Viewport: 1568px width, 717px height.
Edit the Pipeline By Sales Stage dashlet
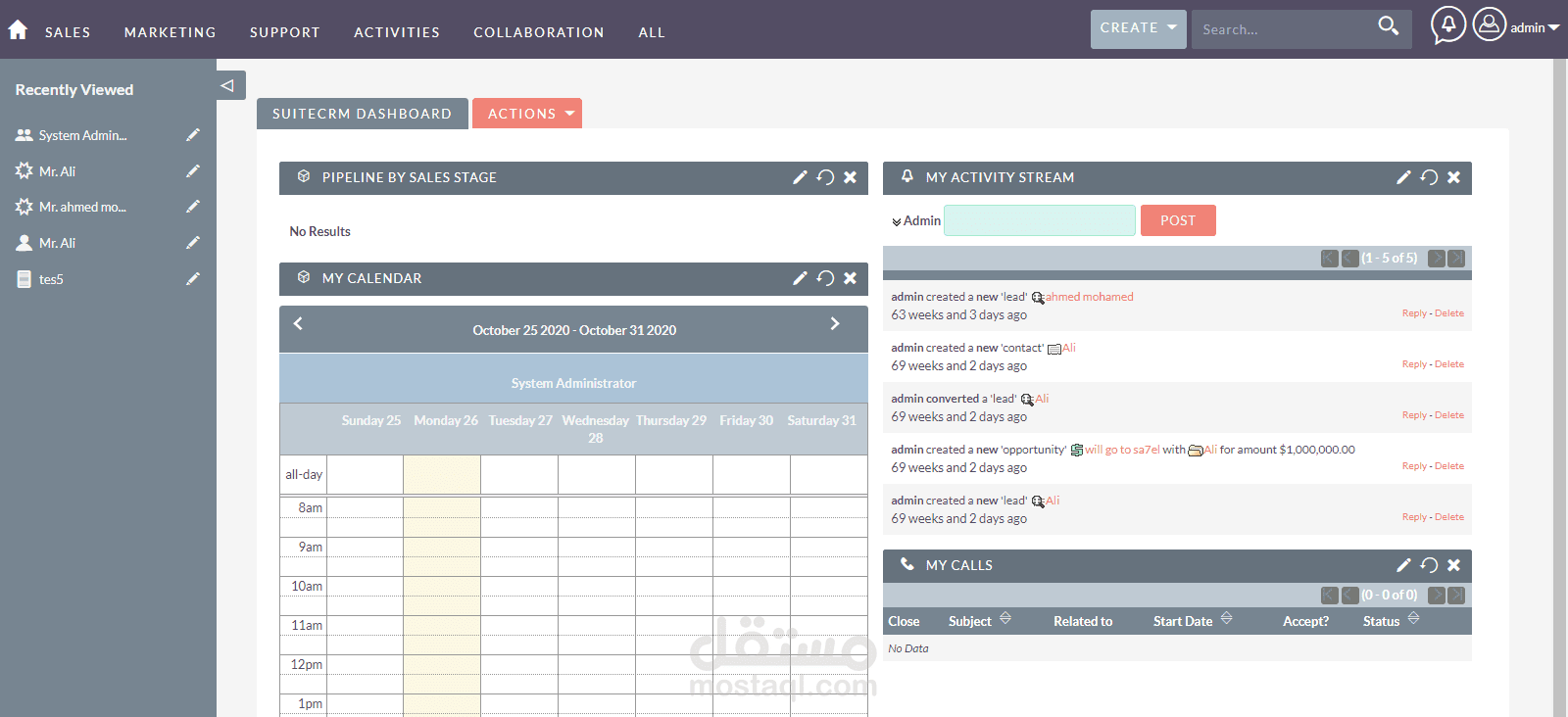tap(800, 177)
